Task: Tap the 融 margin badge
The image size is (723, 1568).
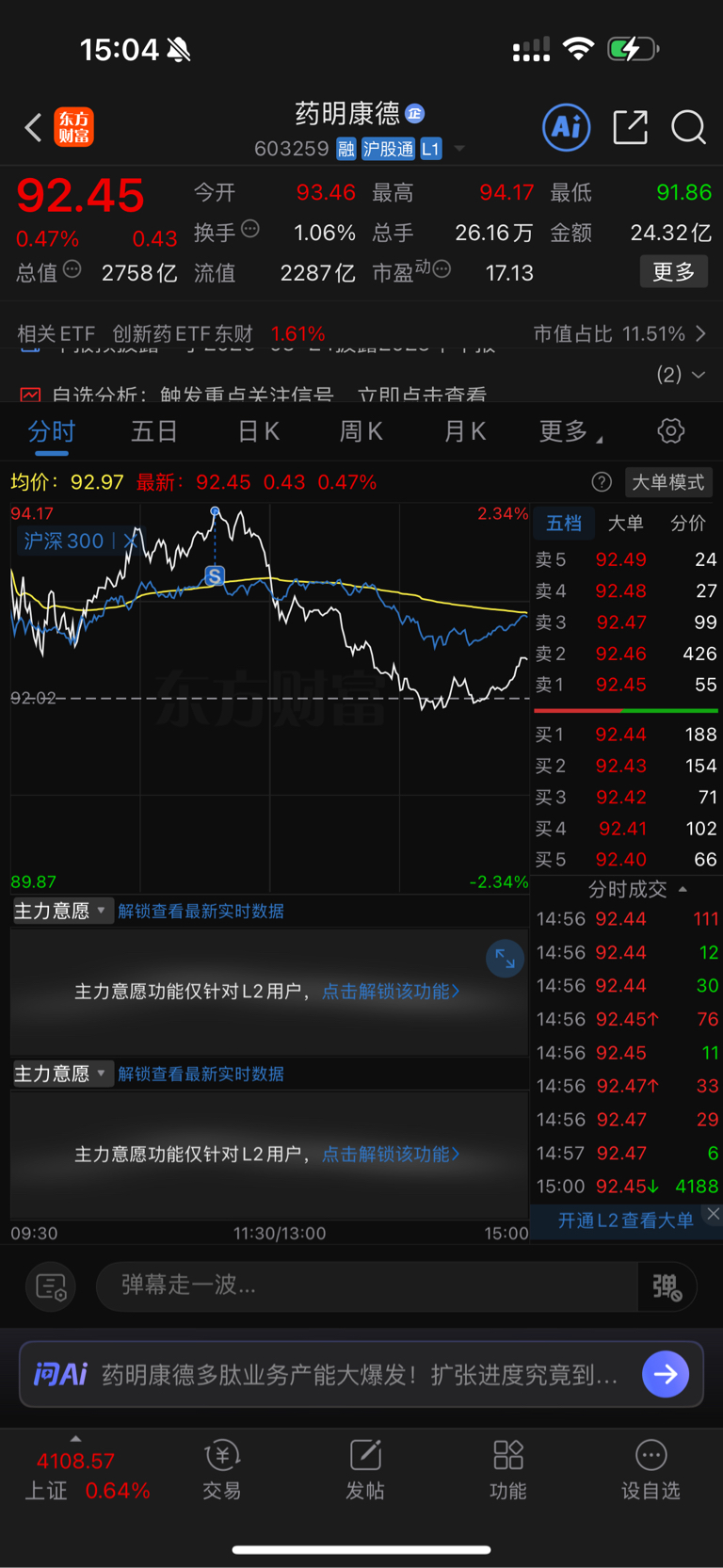Action: [346, 149]
